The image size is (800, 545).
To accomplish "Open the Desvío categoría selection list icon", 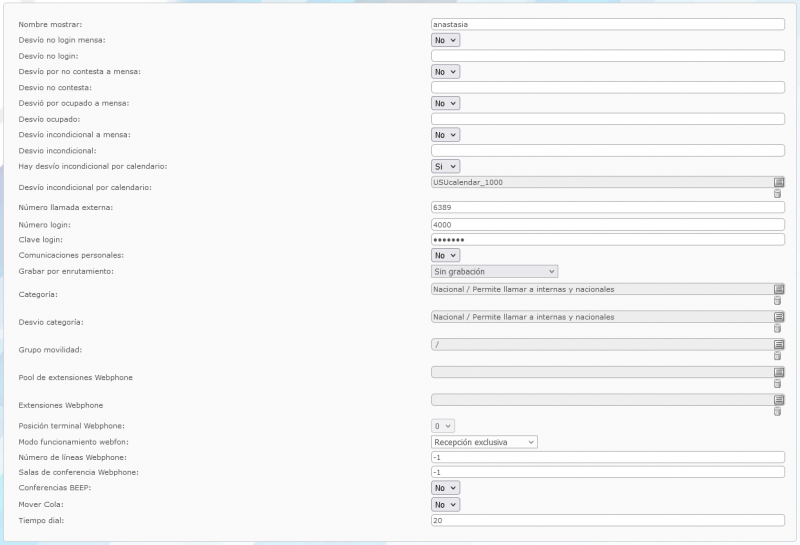I will (778, 317).
